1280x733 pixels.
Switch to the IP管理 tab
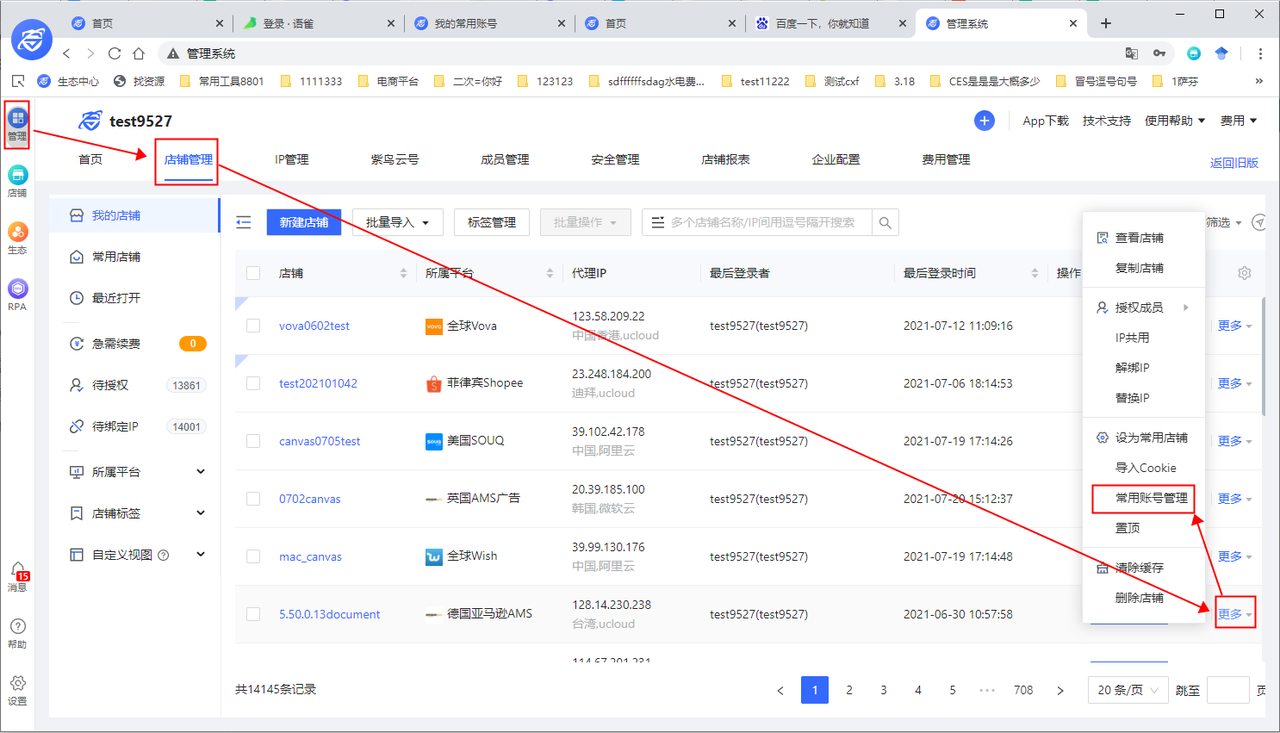[291, 158]
